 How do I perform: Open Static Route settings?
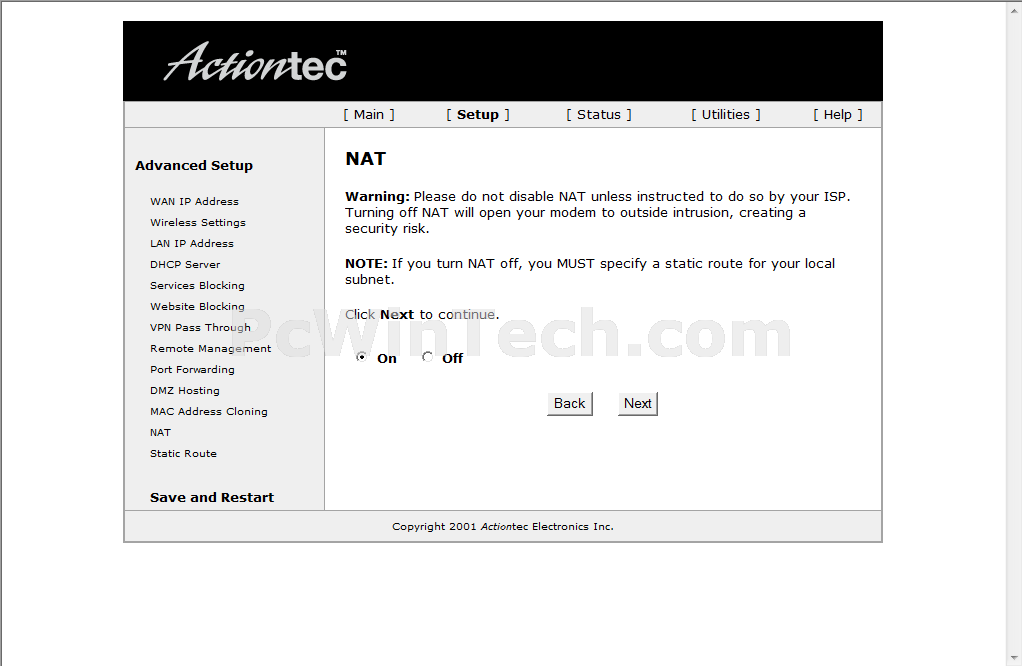click(x=183, y=454)
